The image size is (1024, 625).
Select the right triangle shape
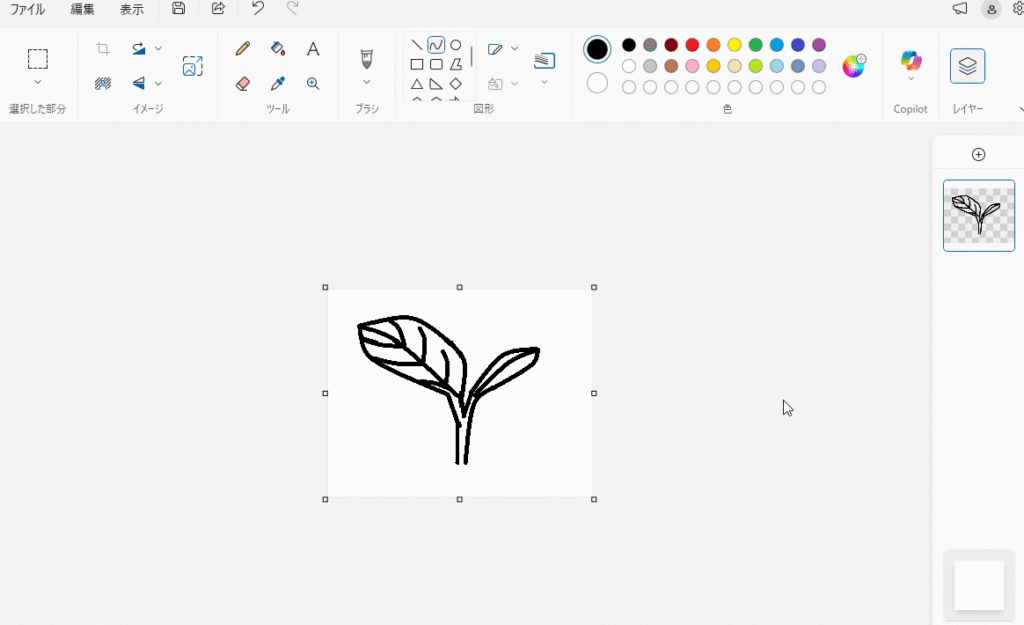436,84
